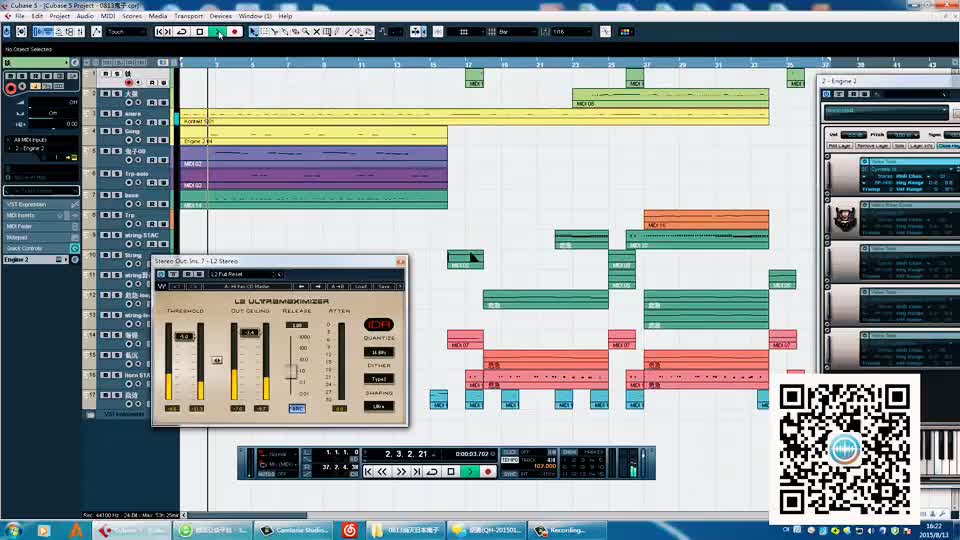
Task: Mute the snare track
Action: coord(105,113)
